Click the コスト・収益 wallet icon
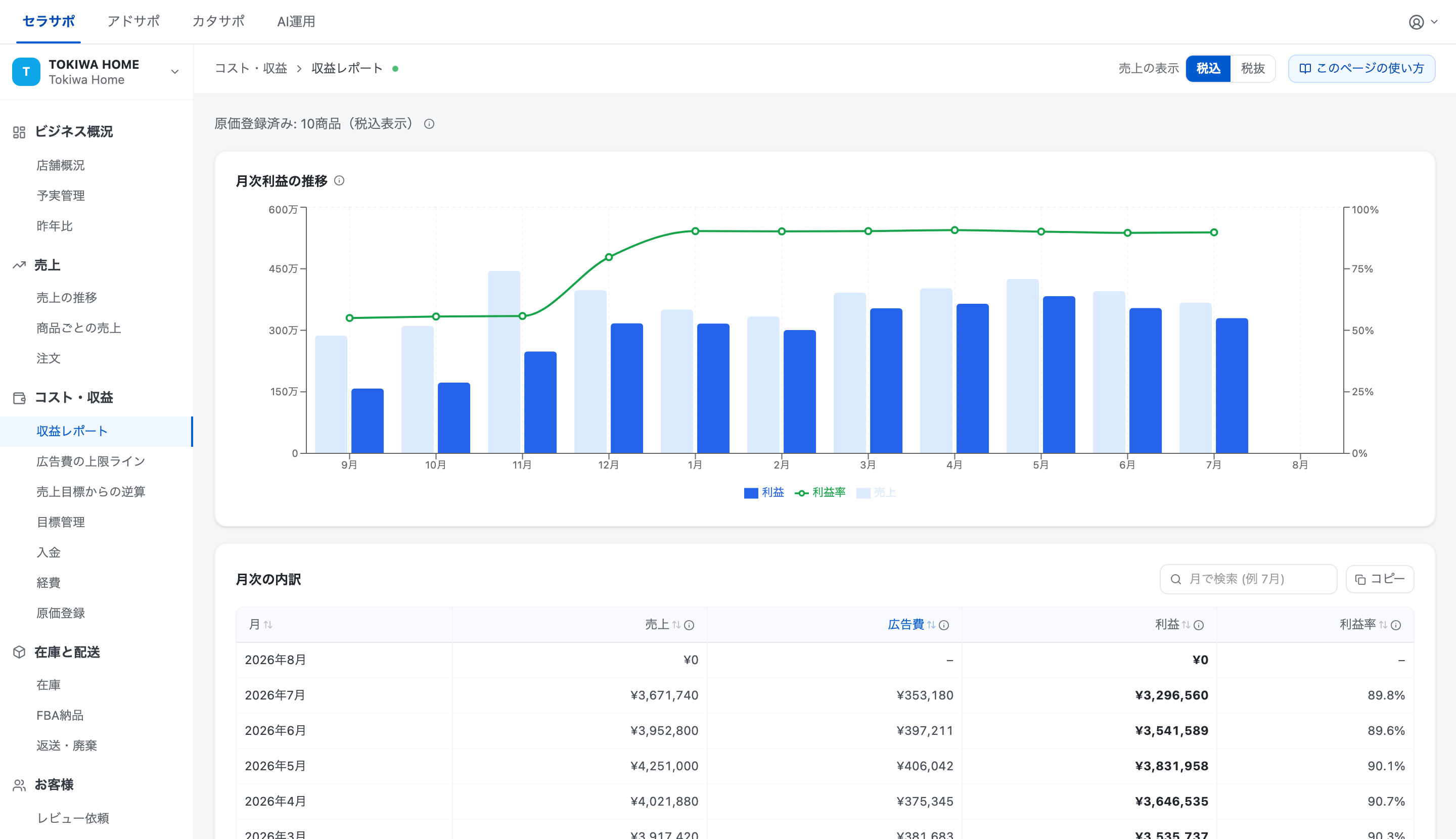Screen dimensions: 1456x839 click(x=19, y=398)
